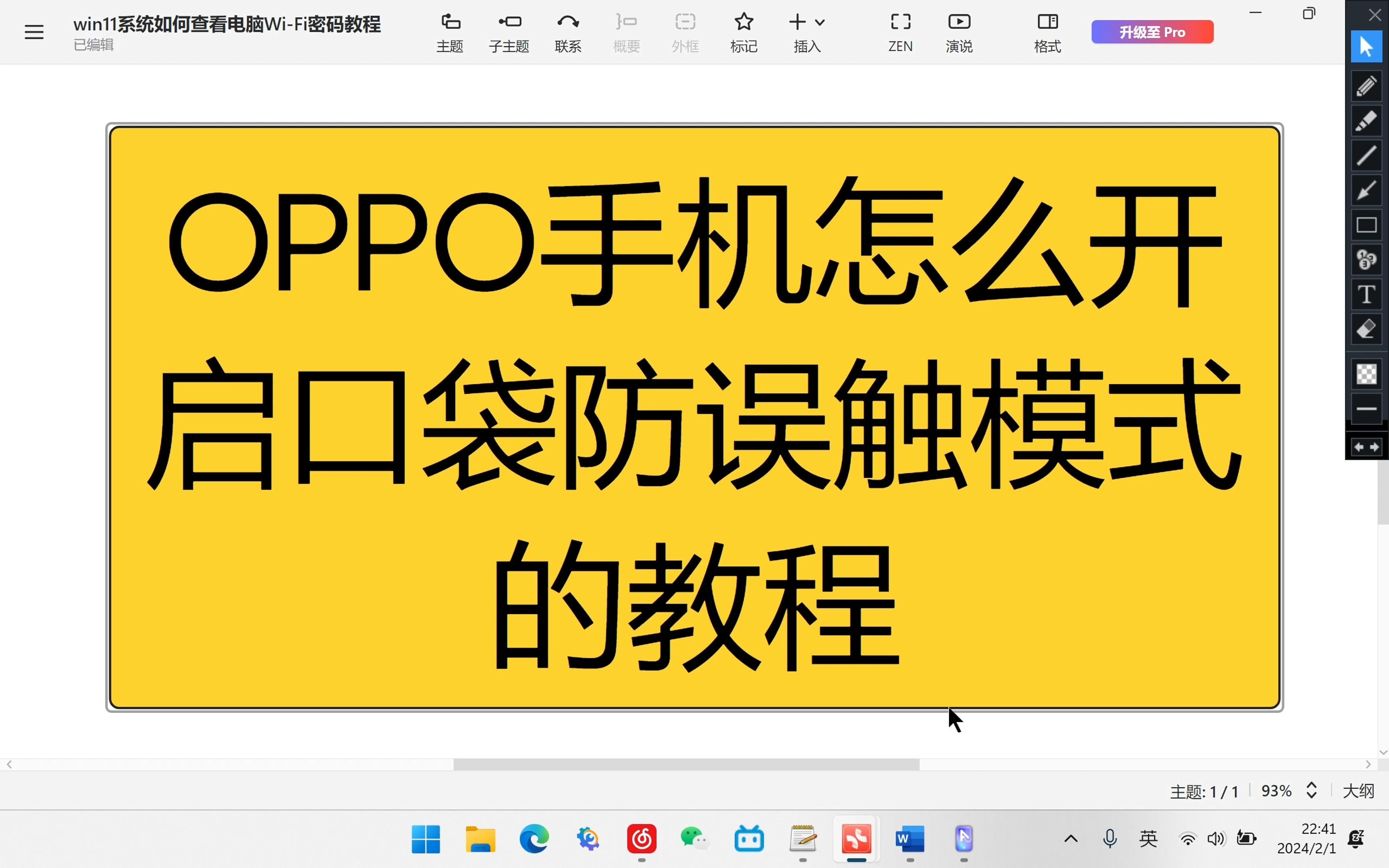Open the Wi-Fi network tray icon

1188,840
